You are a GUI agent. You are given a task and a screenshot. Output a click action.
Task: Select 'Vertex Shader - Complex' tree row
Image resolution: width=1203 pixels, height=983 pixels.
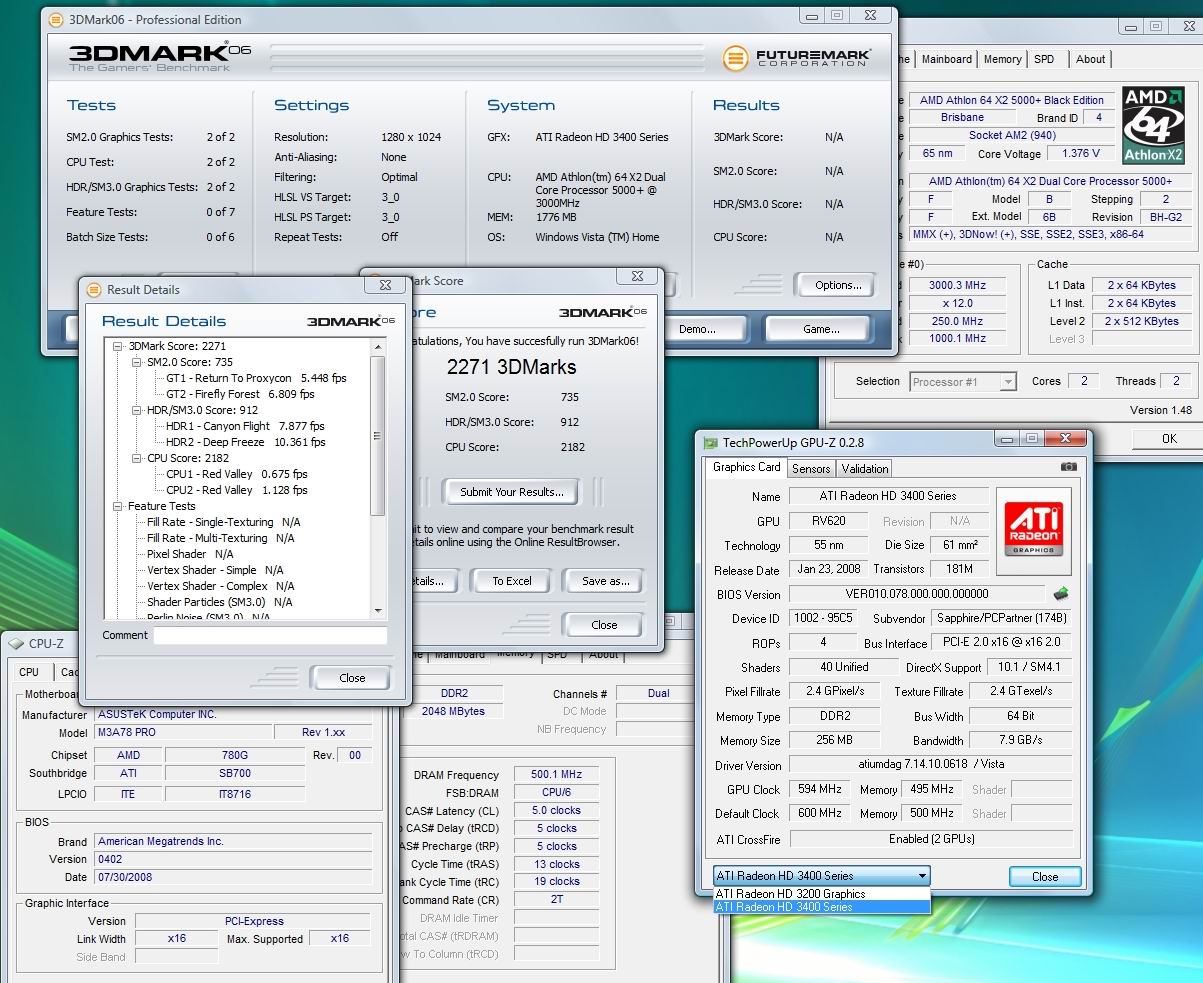pos(221,586)
